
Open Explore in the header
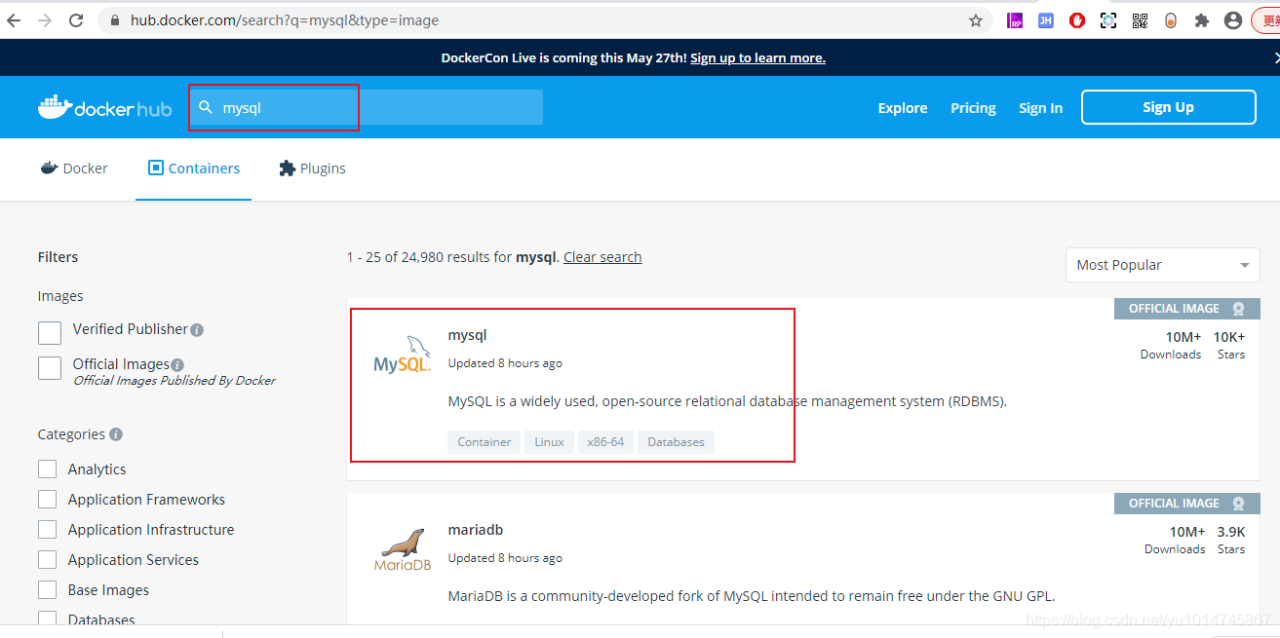pos(903,108)
